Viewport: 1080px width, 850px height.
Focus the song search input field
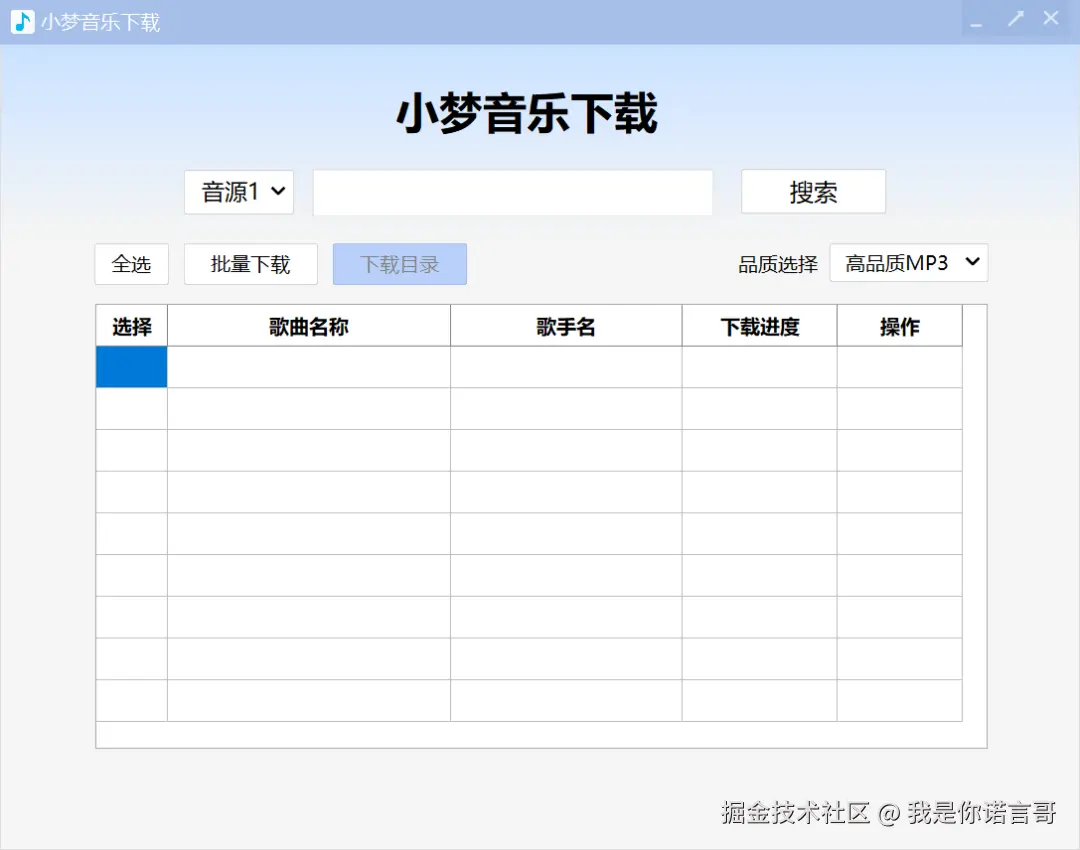tap(512, 192)
